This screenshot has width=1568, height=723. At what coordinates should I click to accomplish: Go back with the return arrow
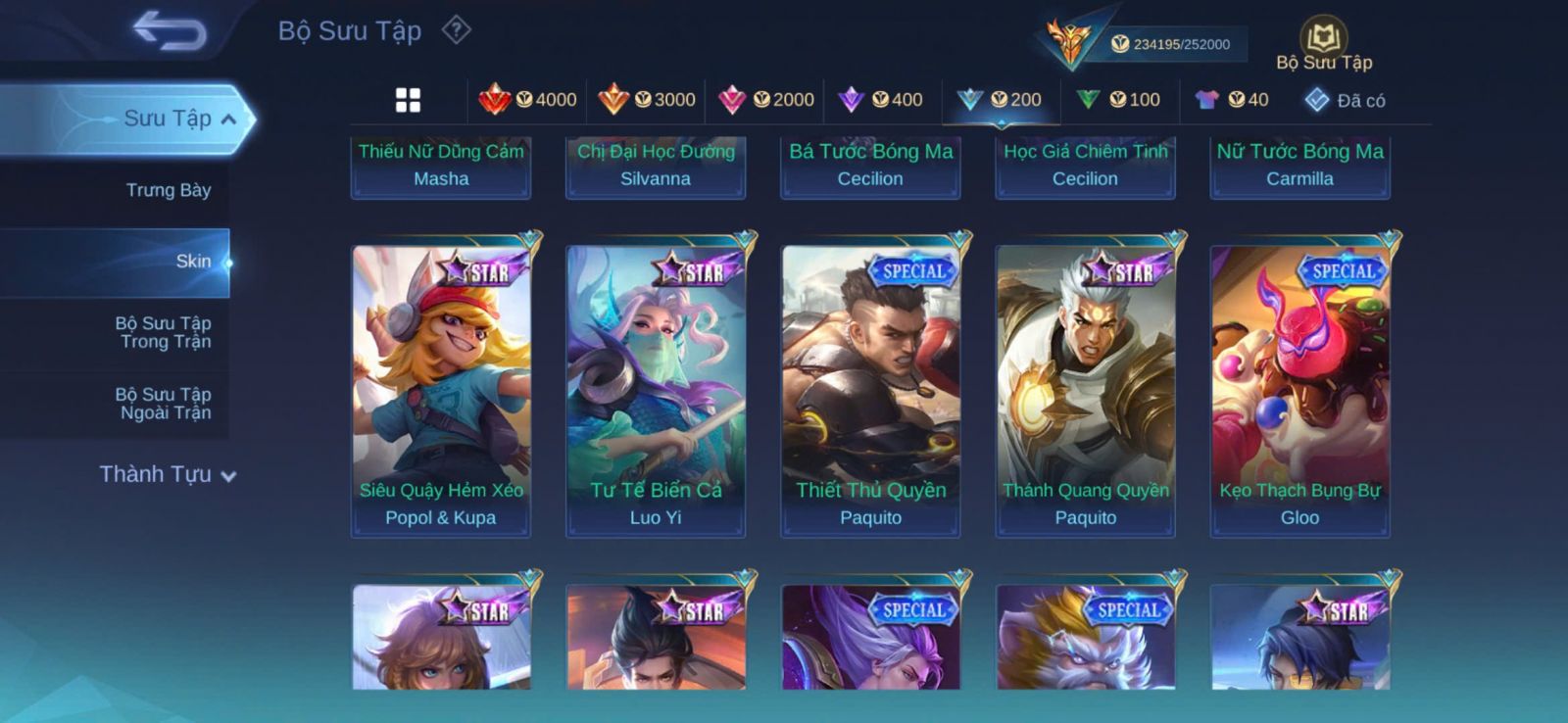170,29
